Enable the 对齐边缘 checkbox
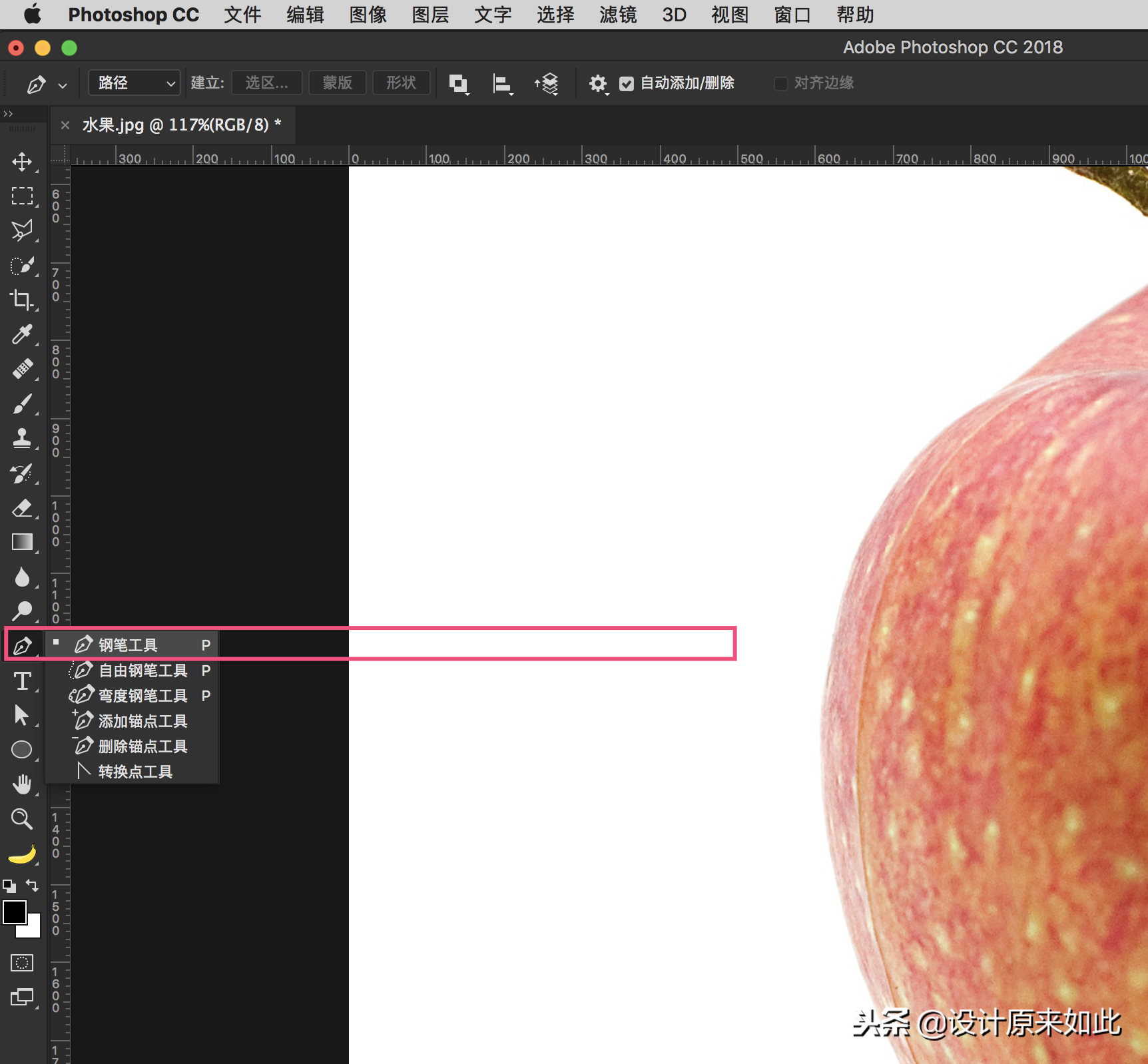 pos(781,83)
